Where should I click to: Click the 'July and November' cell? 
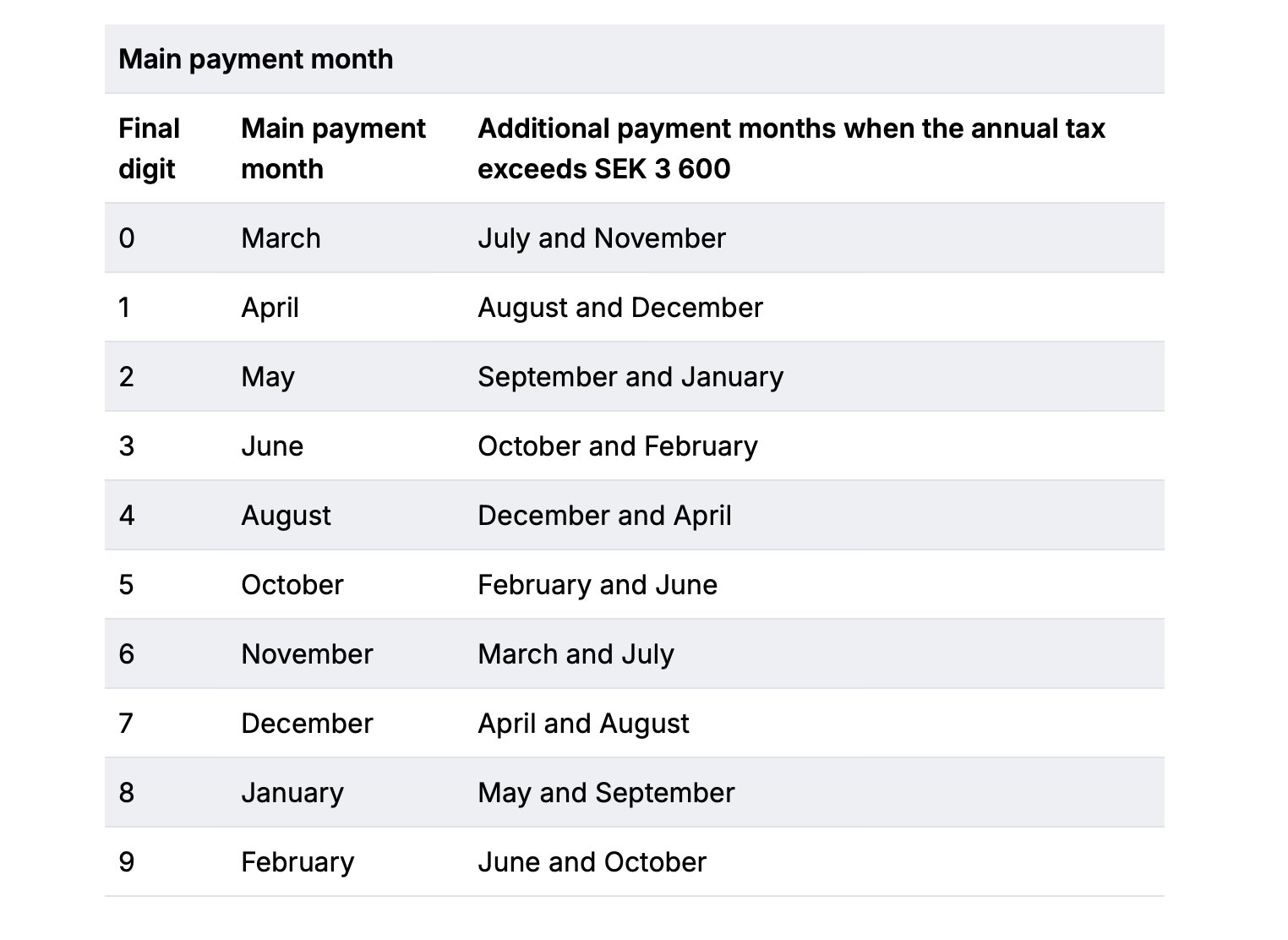click(601, 238)
